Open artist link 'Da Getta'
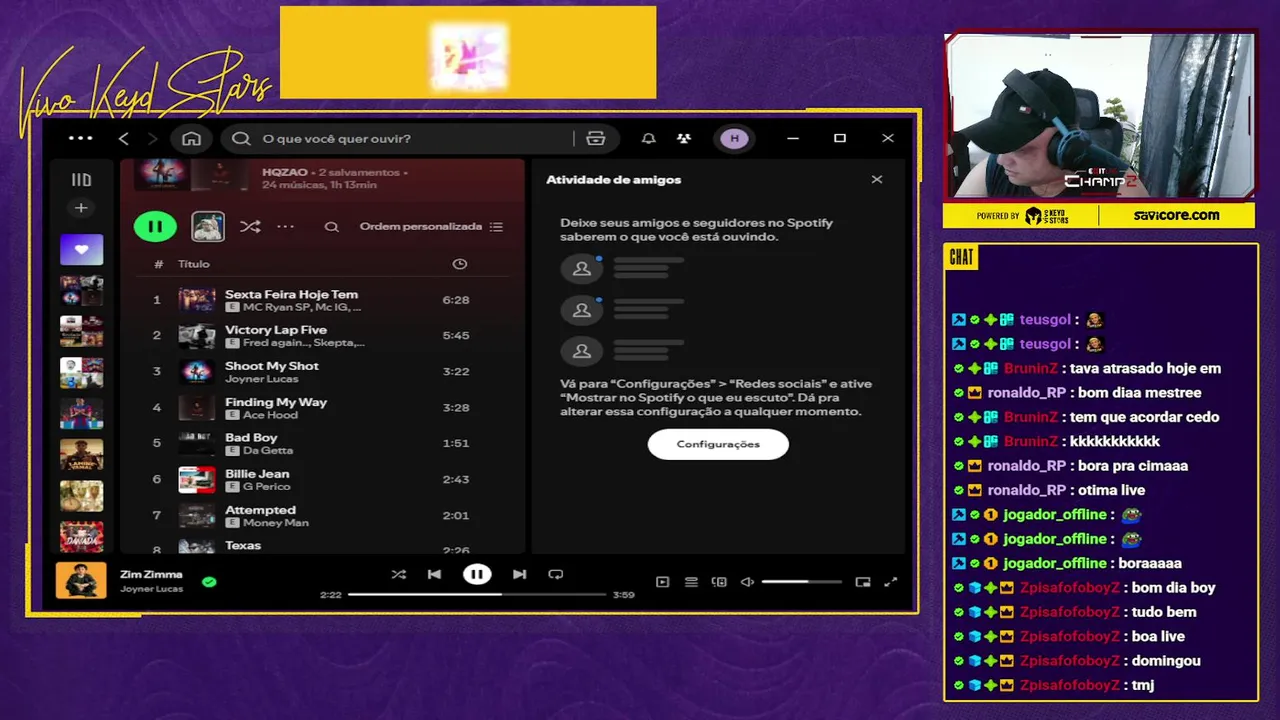 click(x=268, y=451)
